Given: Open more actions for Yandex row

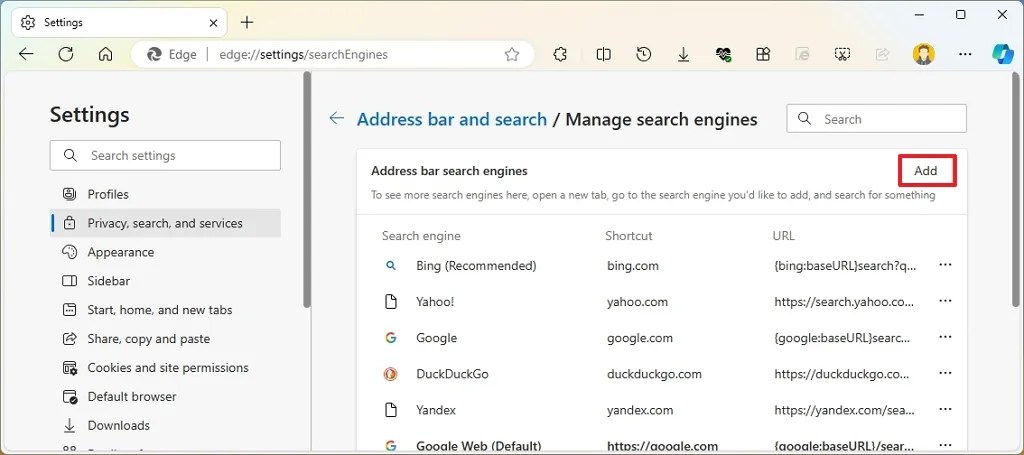Looking at the screenshot, I should [945, 409].
